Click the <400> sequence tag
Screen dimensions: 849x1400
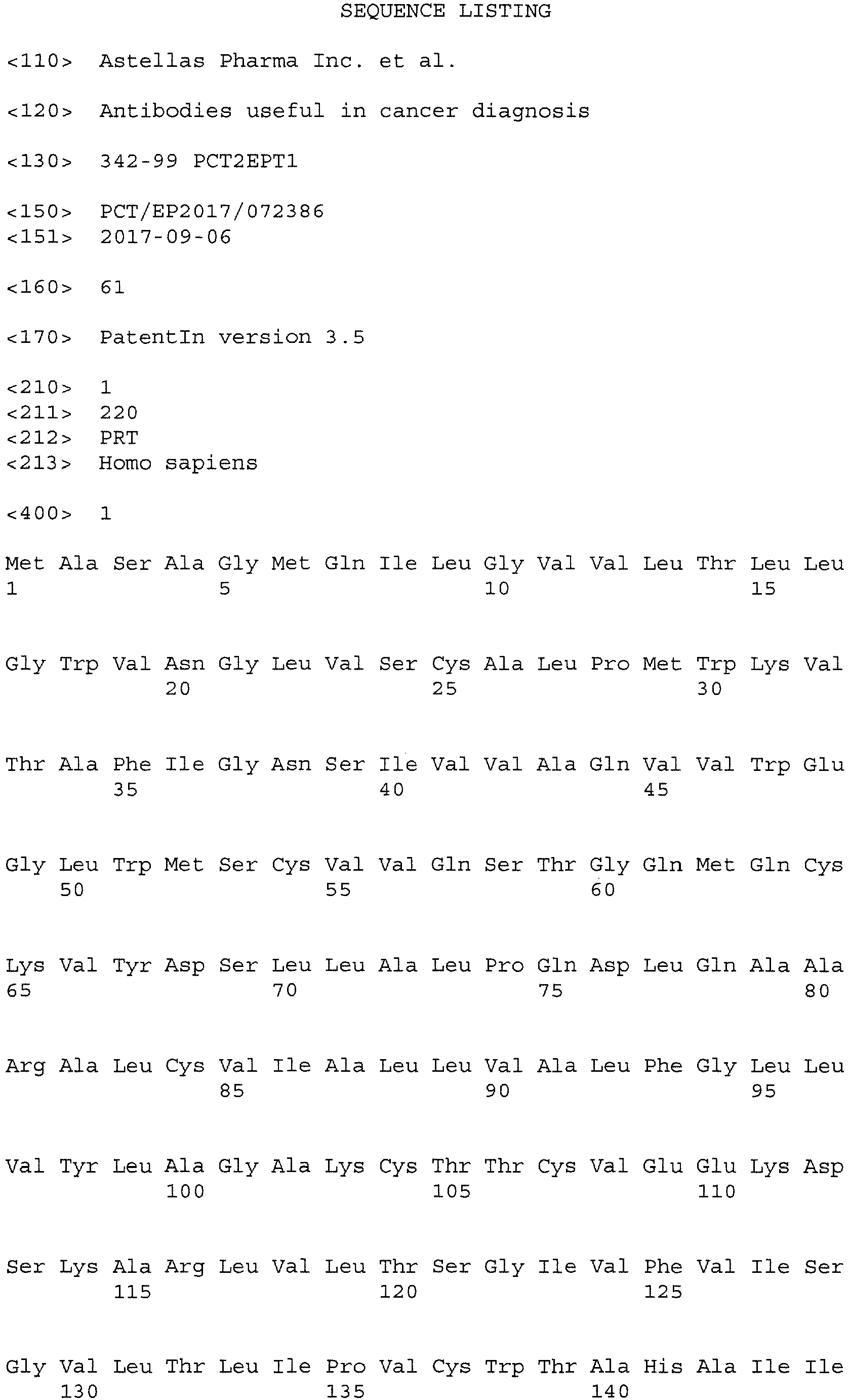39,514
